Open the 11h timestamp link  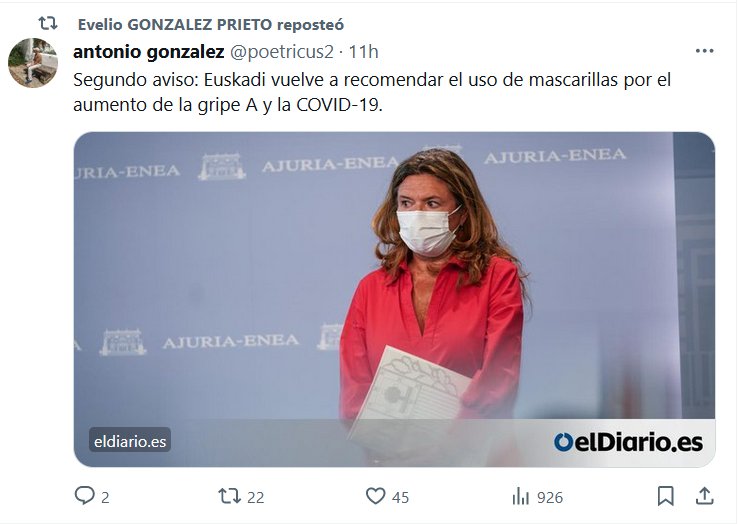point(363,52)
